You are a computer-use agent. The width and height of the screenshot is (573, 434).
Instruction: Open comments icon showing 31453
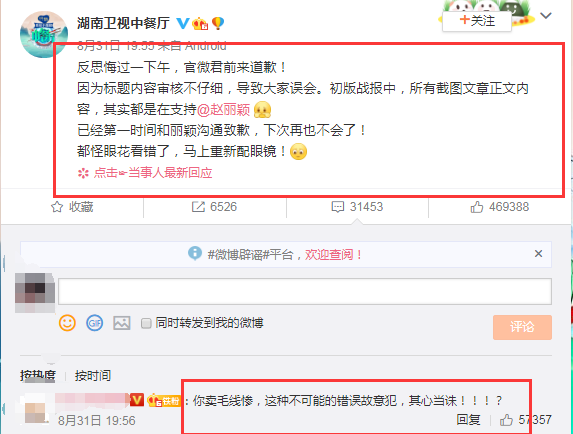(x=338, y=207)
